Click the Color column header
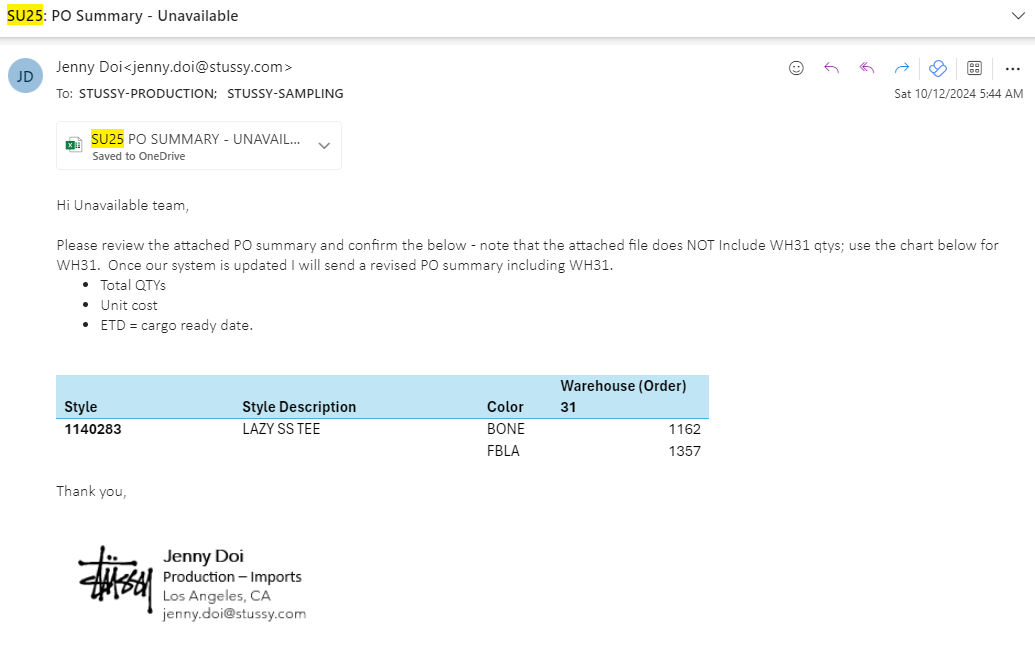Screen dimensions: 1035x653 click(505, 407)
